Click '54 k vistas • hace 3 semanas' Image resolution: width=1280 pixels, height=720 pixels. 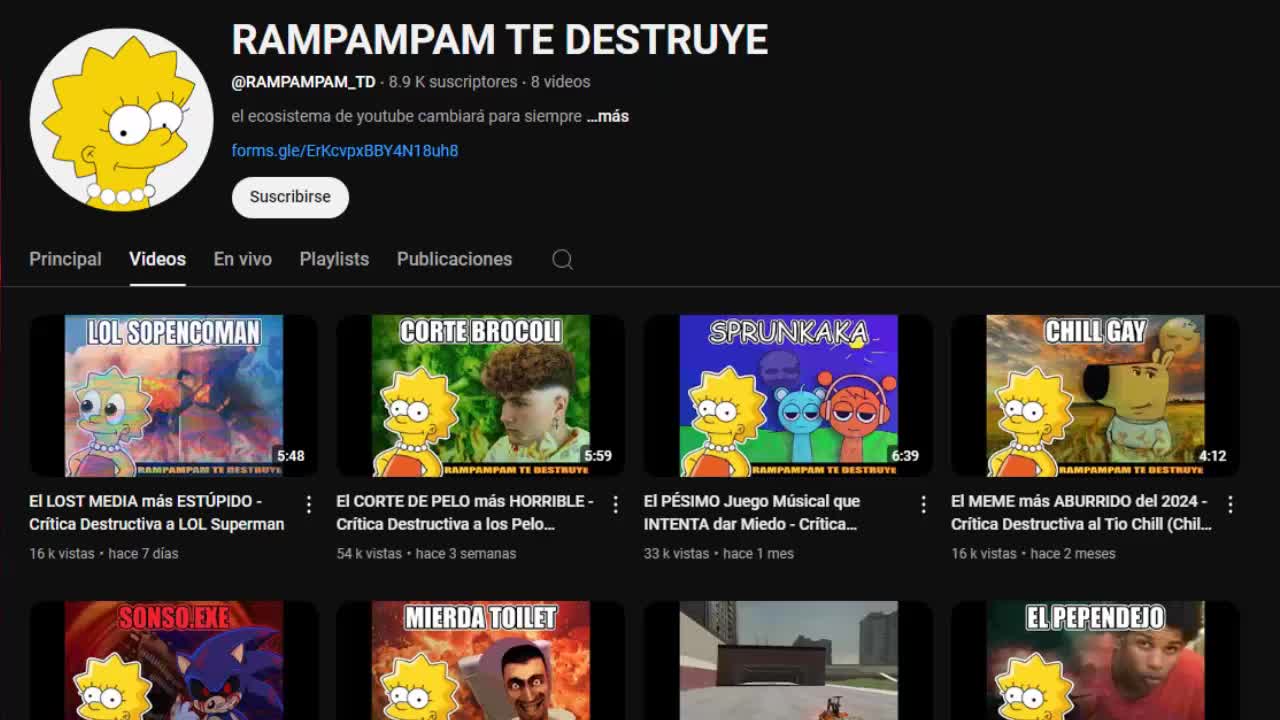pos(426,553)
